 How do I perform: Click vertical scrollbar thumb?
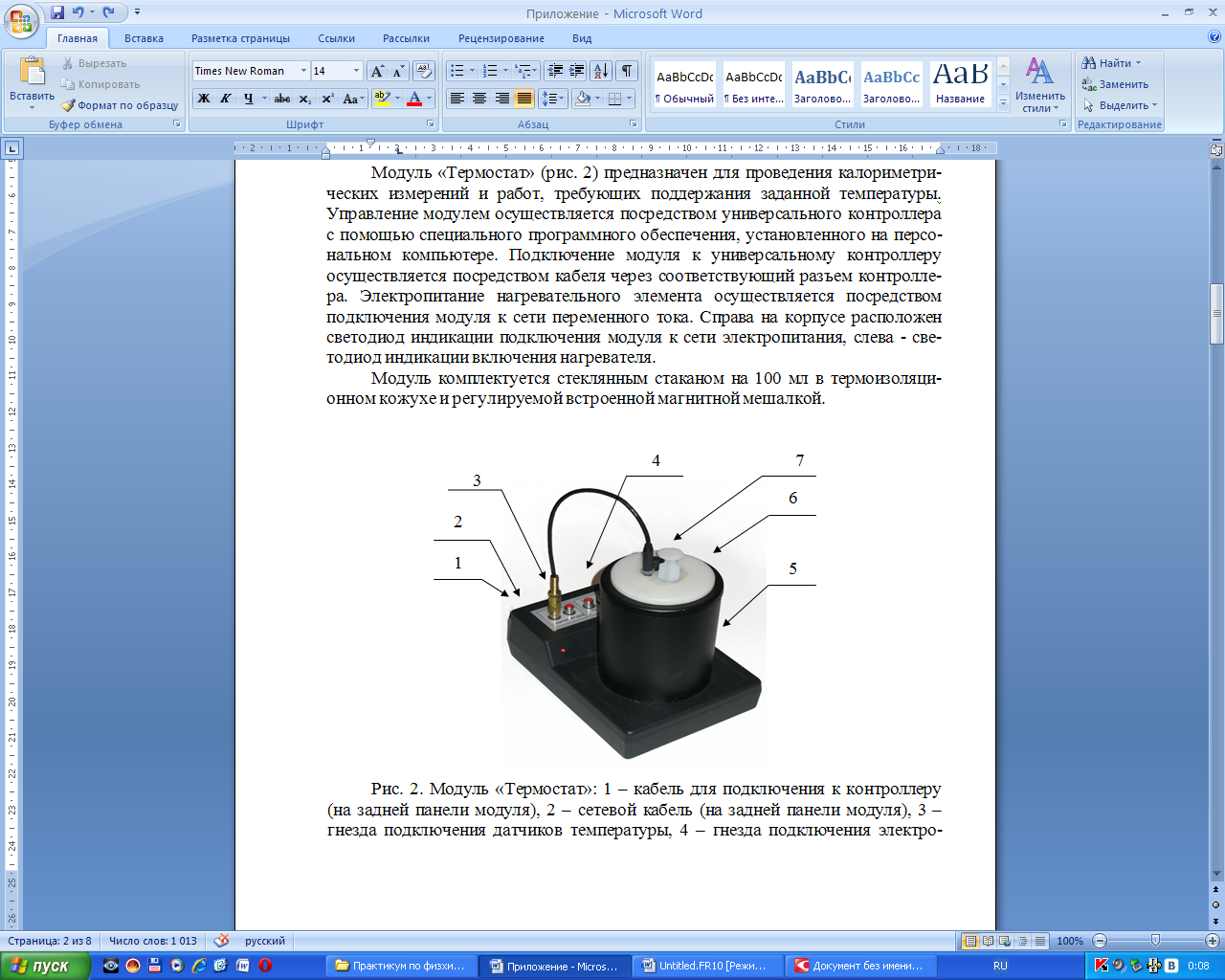(1216, 314)
